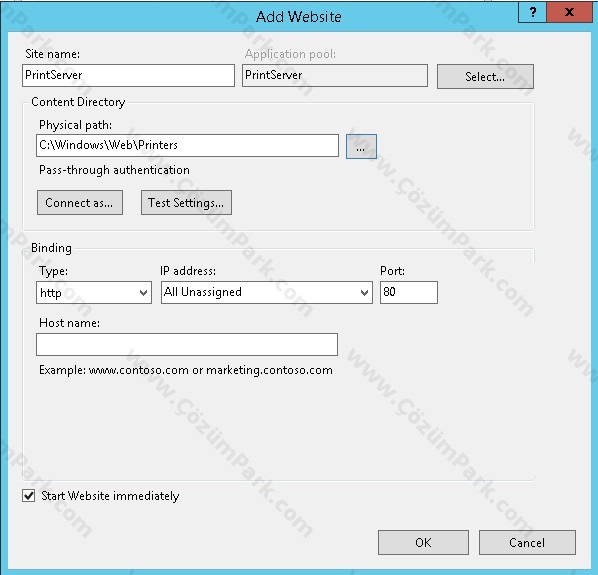Viewport: 598px width, 575px height.
Task: Click the Application pool field
Action: click(334, 75)
